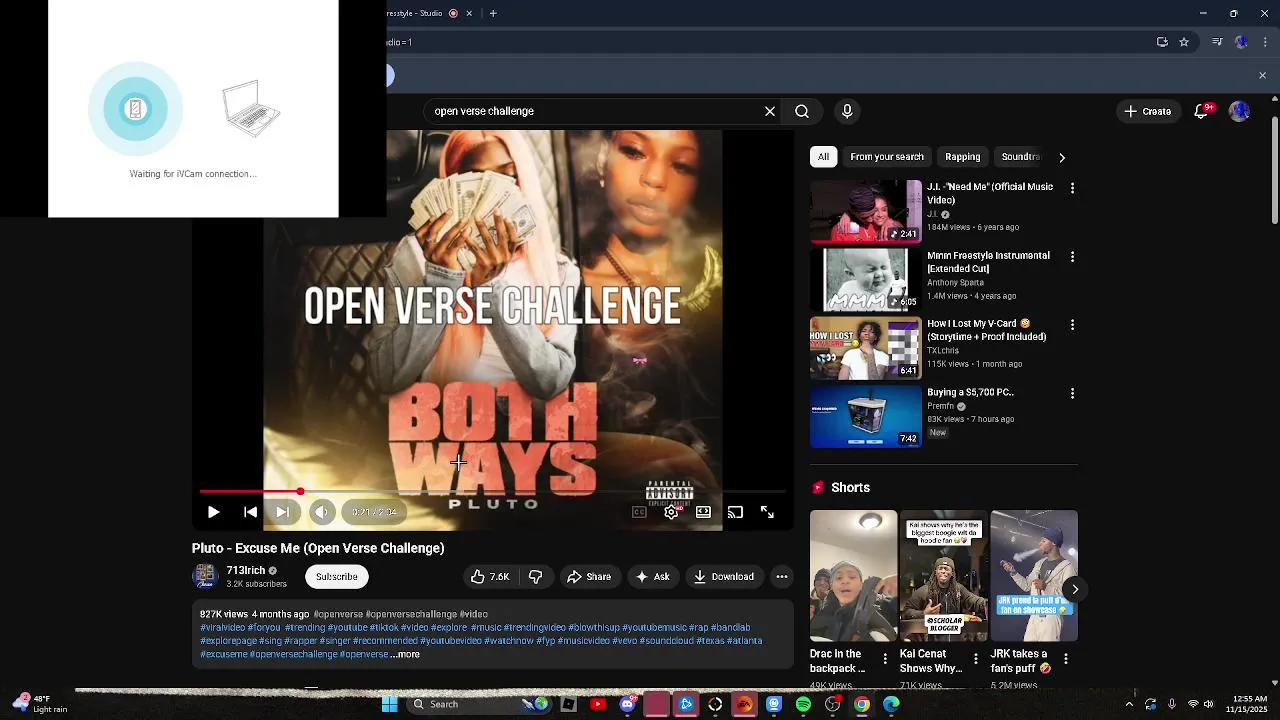Open YouTube notifications bell
Image resolution: width=1280 pixels, height=720 pixels.
click(x=1202, y=111)
